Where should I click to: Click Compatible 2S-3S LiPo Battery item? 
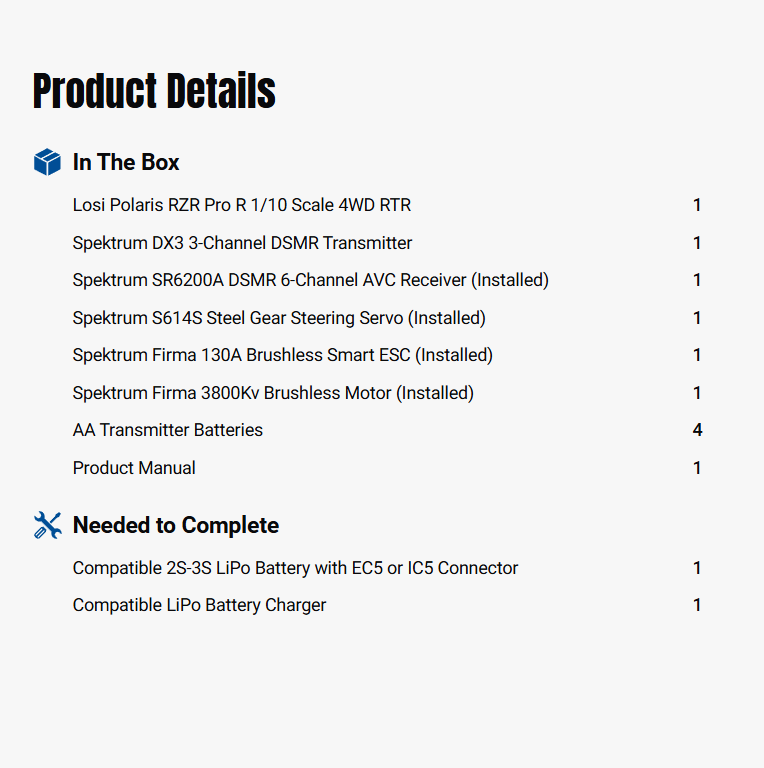click(295, 568)
